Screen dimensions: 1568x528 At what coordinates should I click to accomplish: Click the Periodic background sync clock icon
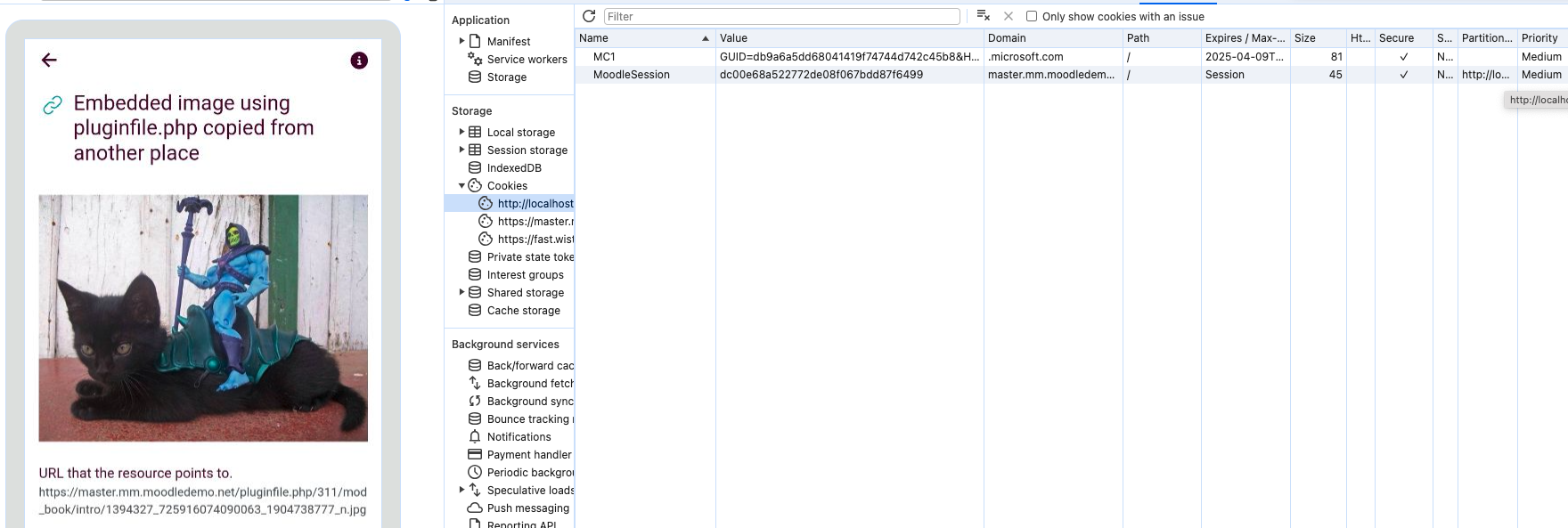(475, 472)
